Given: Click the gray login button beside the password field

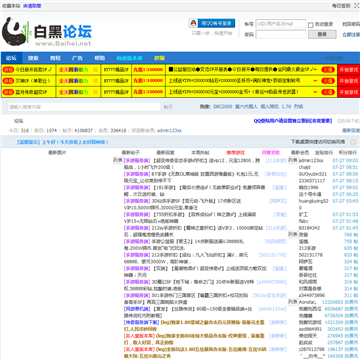Looking at the screenshot, I should (x=322, y=34).
